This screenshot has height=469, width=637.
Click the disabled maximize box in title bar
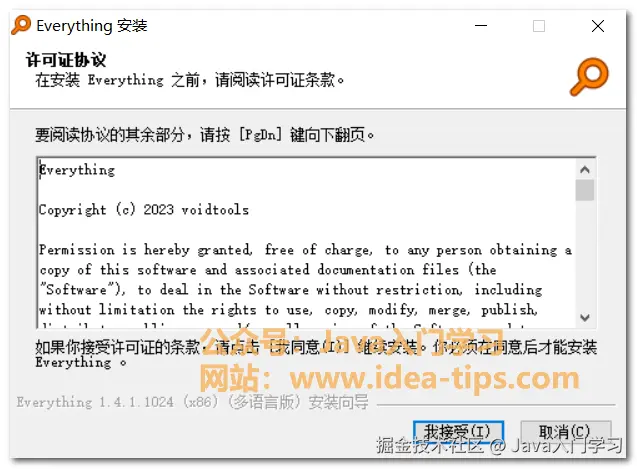tap(539, 26)
